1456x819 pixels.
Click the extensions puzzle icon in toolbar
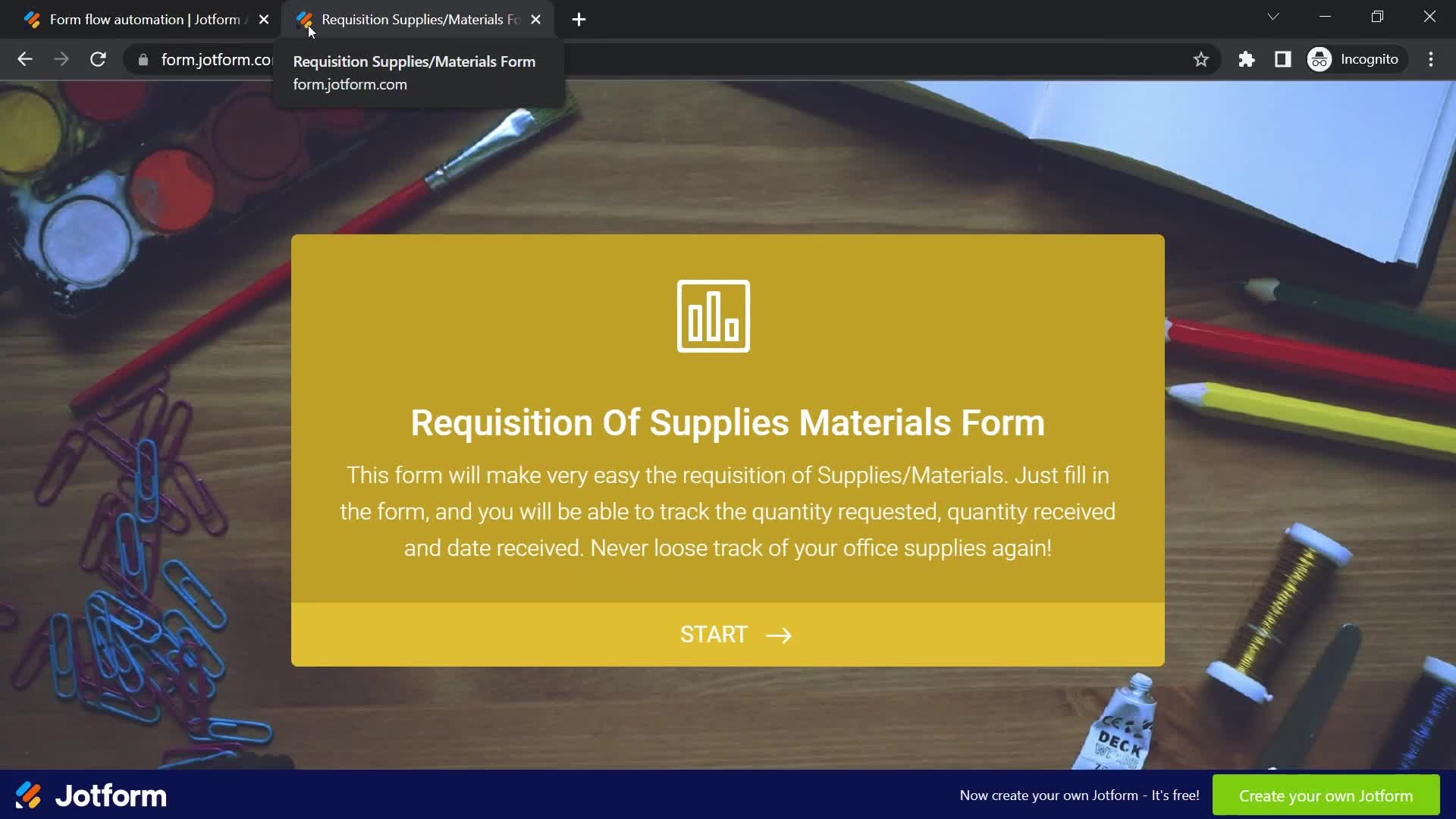click(1246, 59)
